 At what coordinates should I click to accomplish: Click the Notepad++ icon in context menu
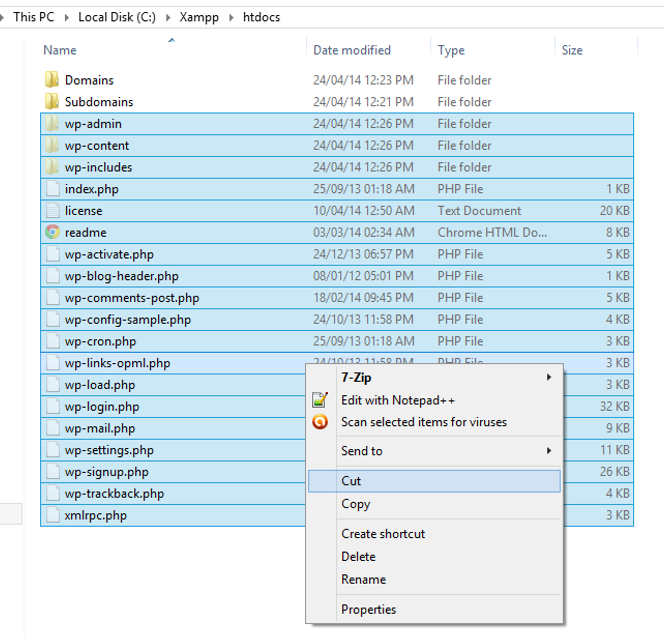point(320,400)
